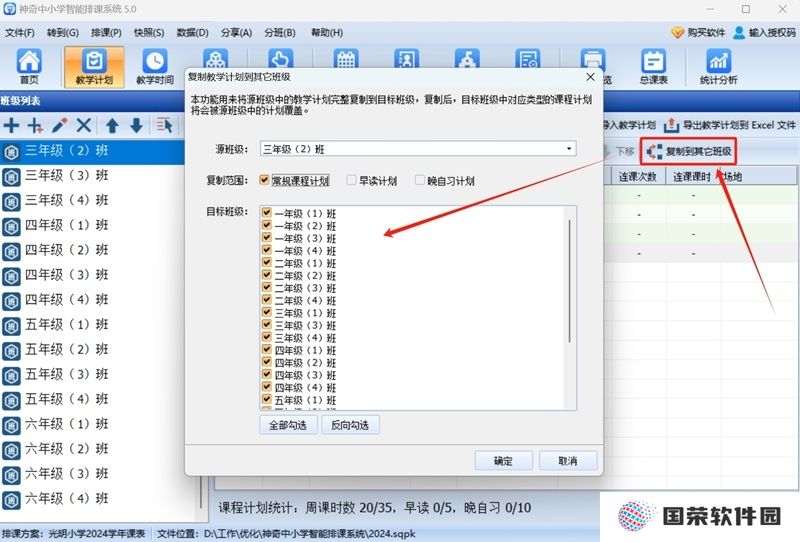
Task: Open the 源班级 dropdown
Action: click(x=569, y=149)
